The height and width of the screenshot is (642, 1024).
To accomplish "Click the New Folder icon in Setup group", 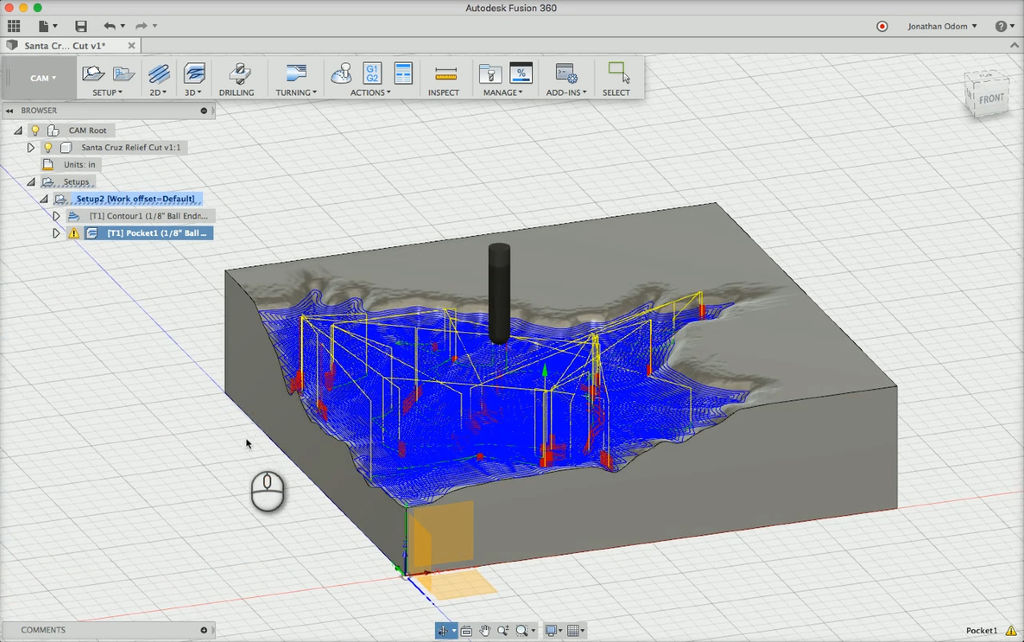I will tap(123, 73).
